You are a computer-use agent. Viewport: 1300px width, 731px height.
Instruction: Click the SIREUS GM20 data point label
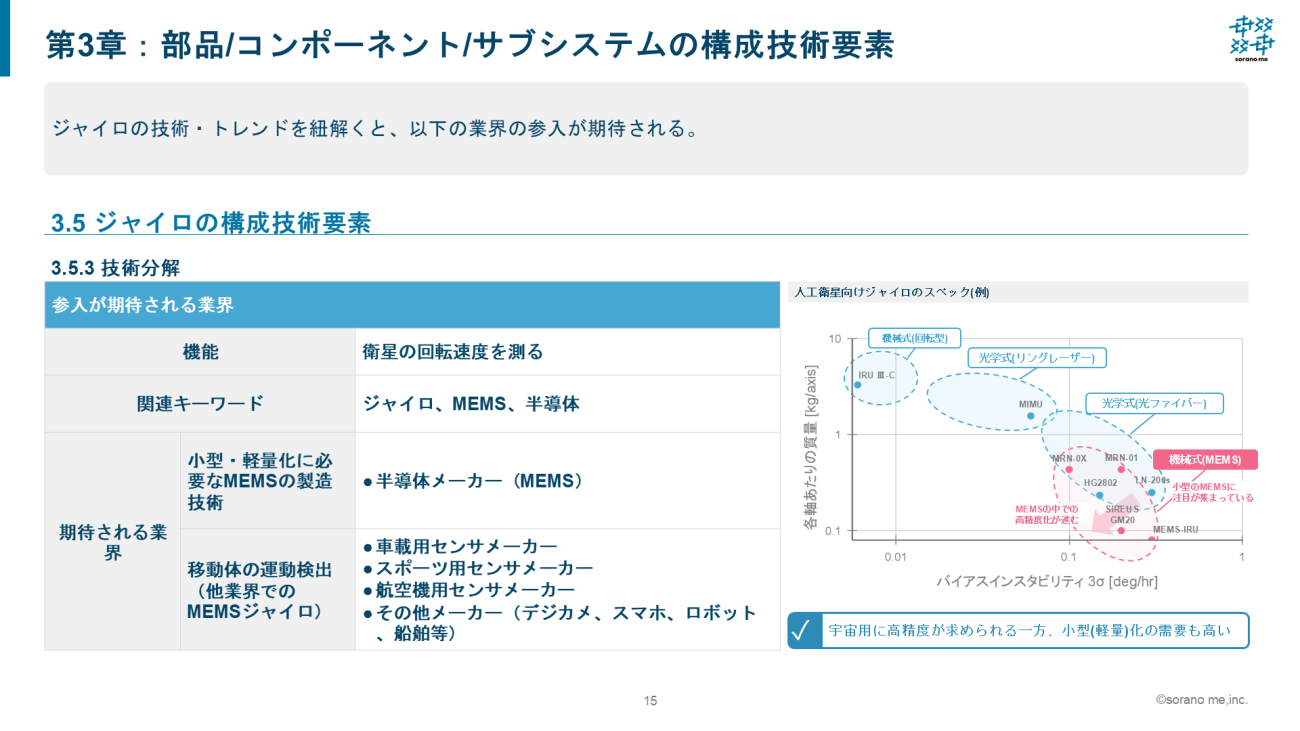(x=1122, y=514)
